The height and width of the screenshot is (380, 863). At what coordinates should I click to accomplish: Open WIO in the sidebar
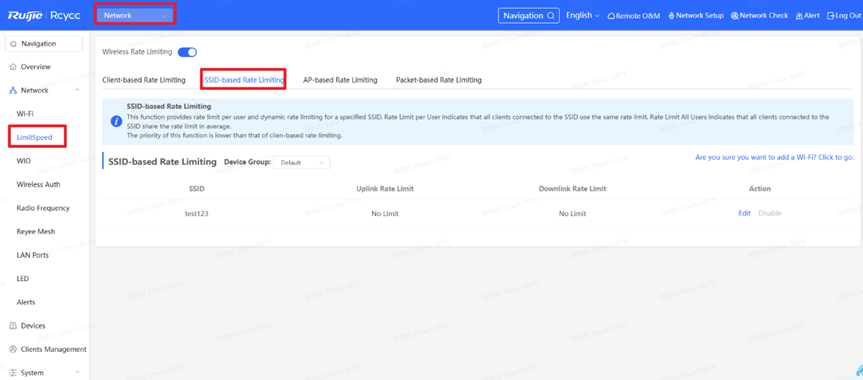pyautogui.click(x=24, y=161)
